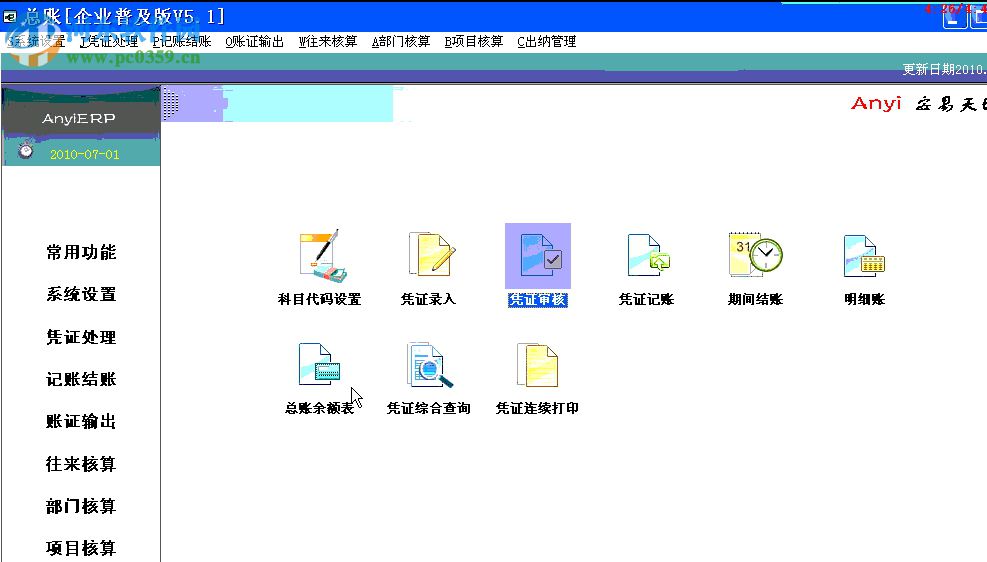The image size is (987, 562).
Task: Open the 期间结账 calendar clock icon
Action: [x=755, y=254]
